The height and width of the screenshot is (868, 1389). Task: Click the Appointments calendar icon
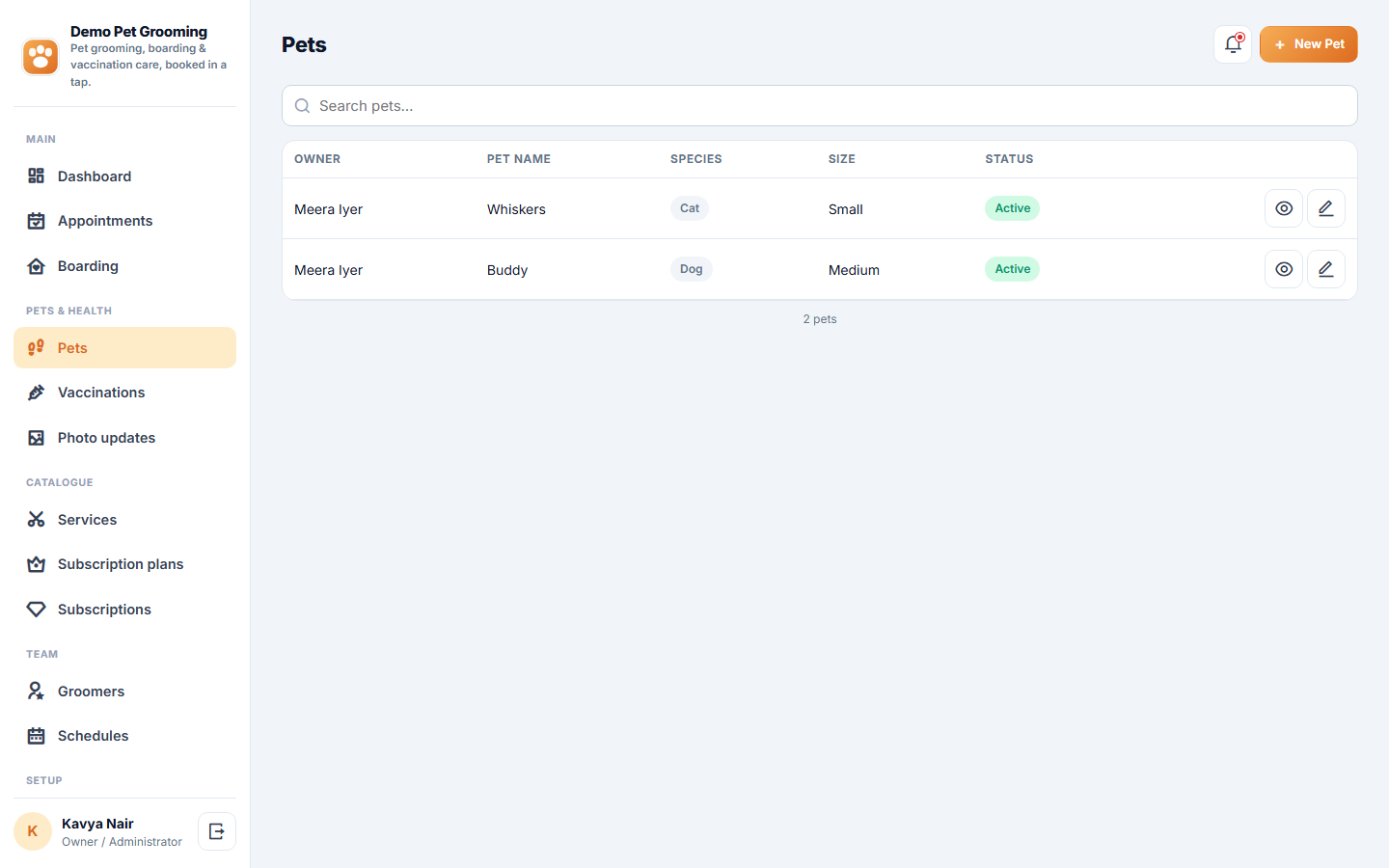click(37, 221)
